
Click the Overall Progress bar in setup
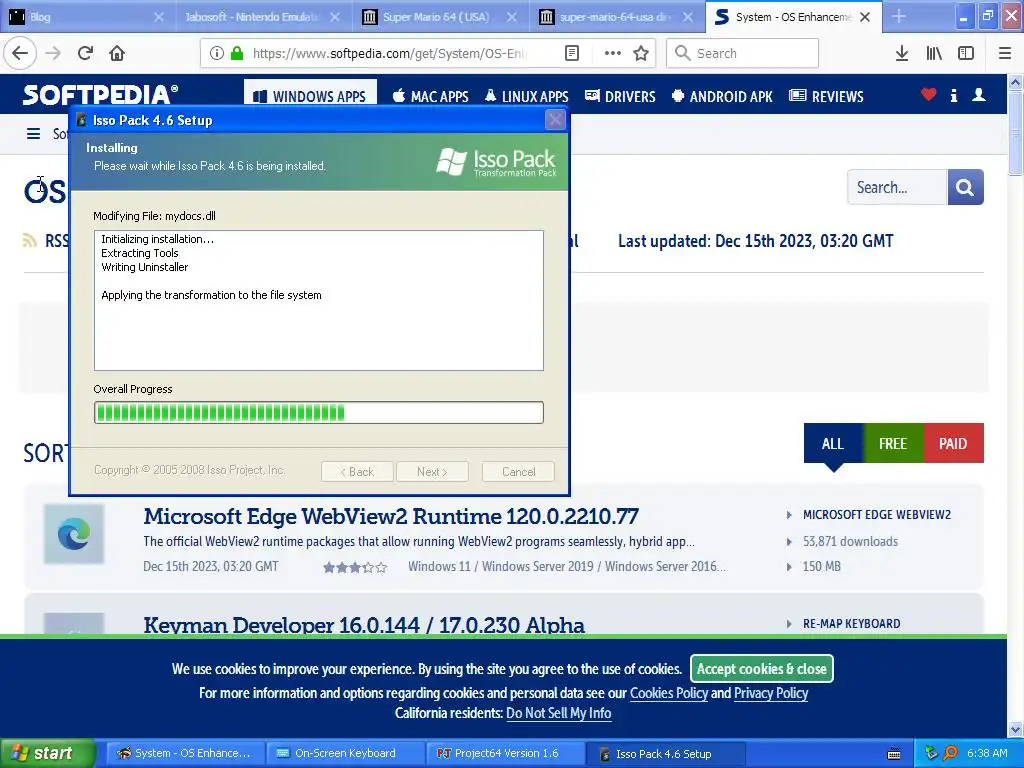tap(319, 412)
